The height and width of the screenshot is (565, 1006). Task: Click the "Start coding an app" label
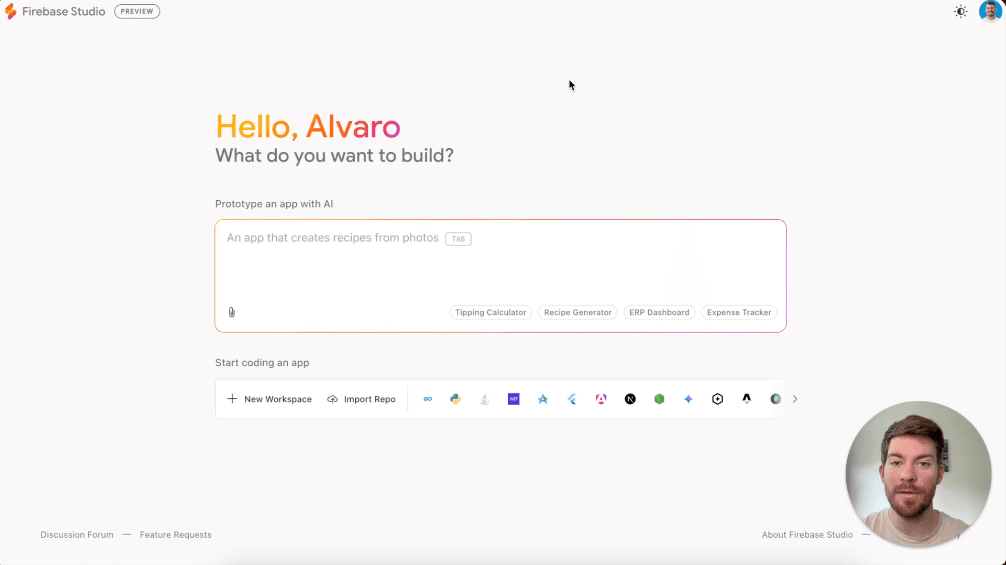coord(262,362)
